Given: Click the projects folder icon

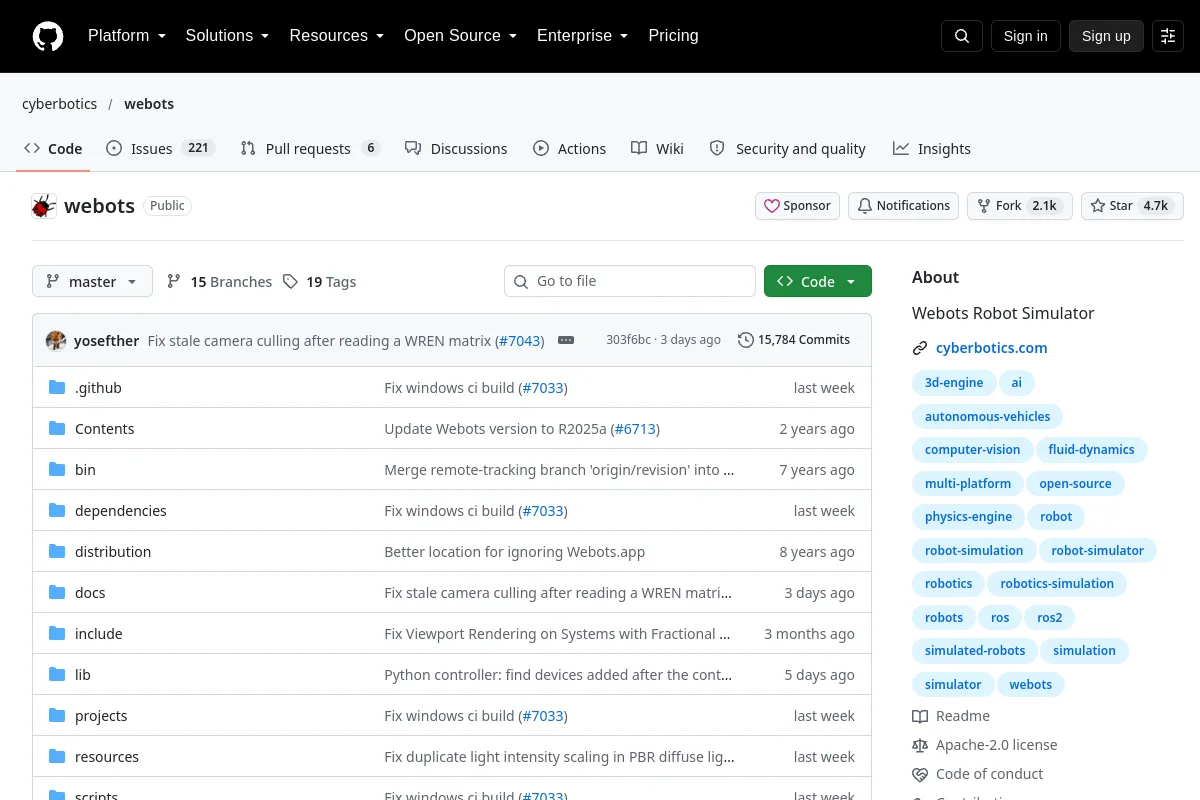Looking at the screenshot, I should [57, 716].
